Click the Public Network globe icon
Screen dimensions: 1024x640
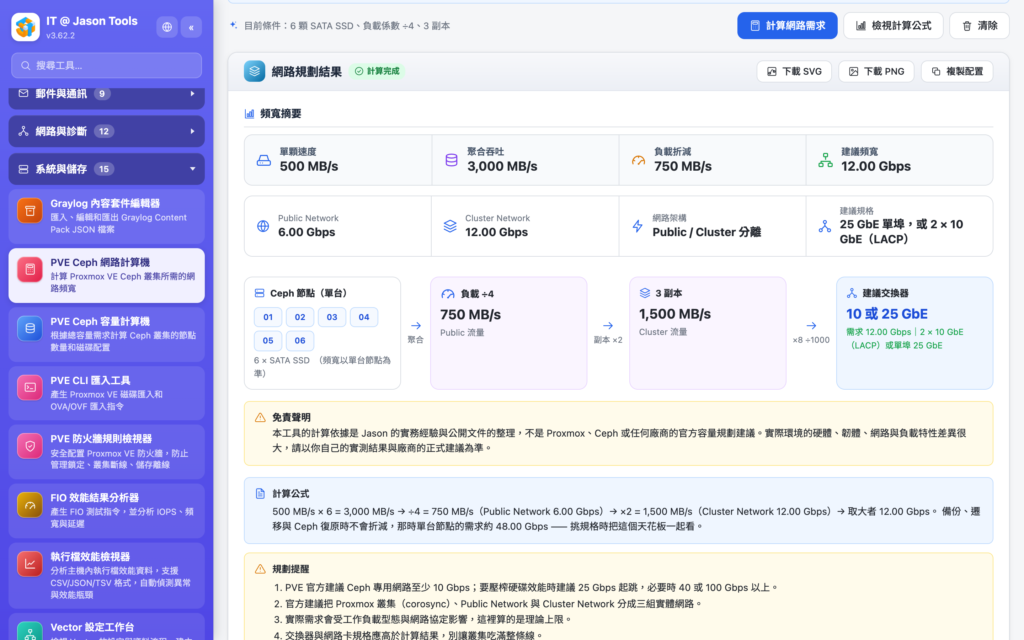point(263,227)
